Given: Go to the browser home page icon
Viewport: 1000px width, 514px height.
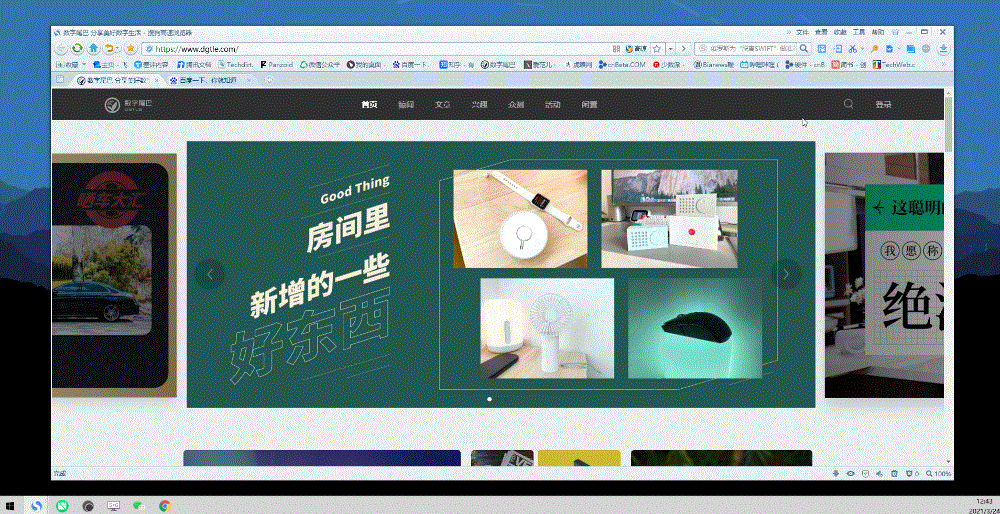Looking at the screenshot, I should pos(94,48).
